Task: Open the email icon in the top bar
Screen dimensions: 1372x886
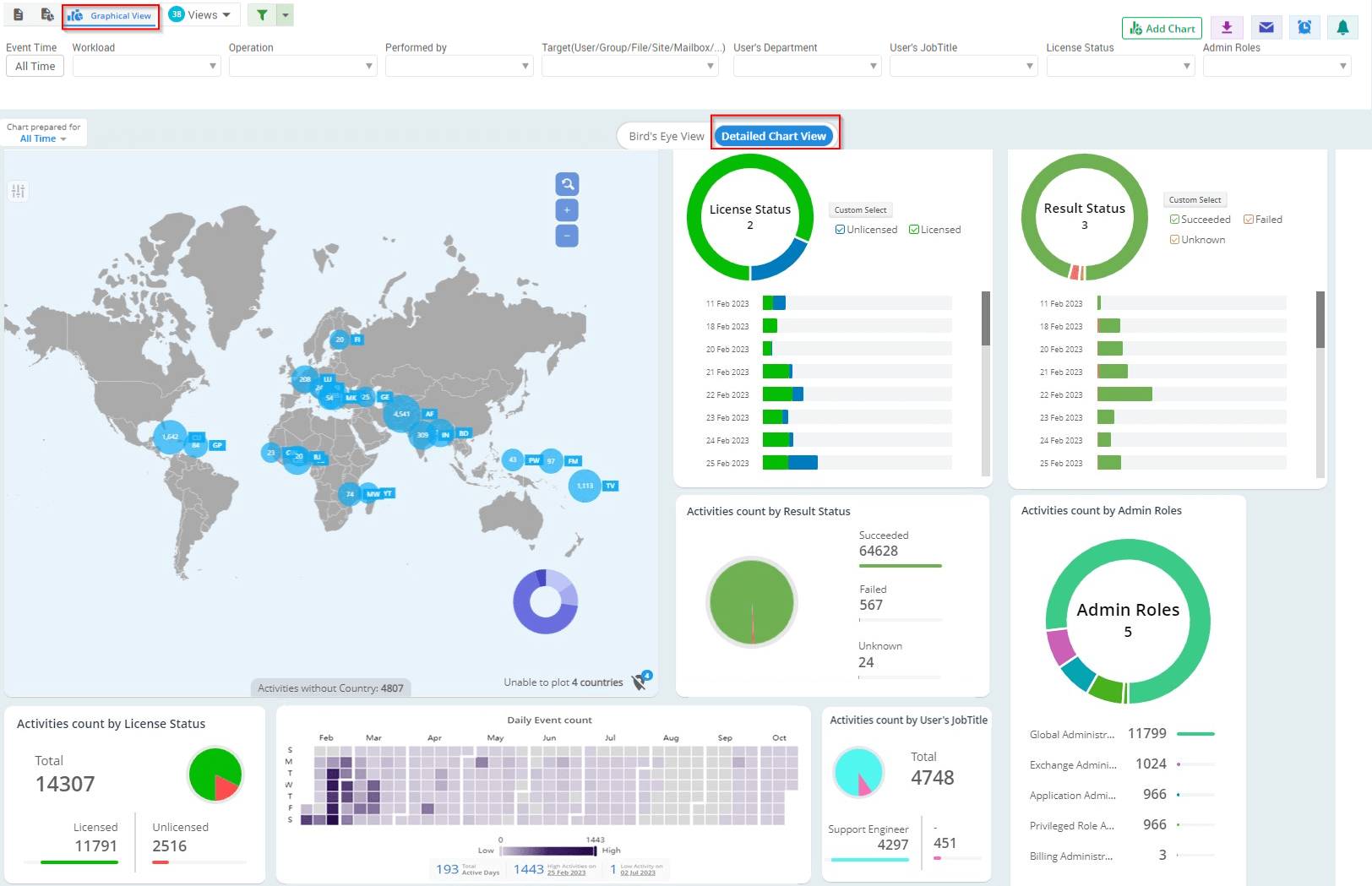Action: [x=1266, y=27]
